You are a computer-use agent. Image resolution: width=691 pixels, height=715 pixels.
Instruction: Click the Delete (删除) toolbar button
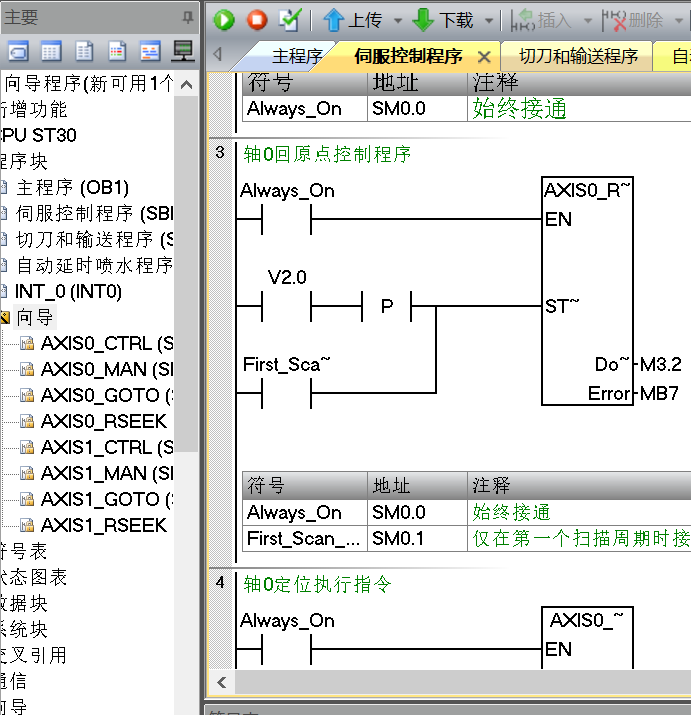[x=637, y=20]
